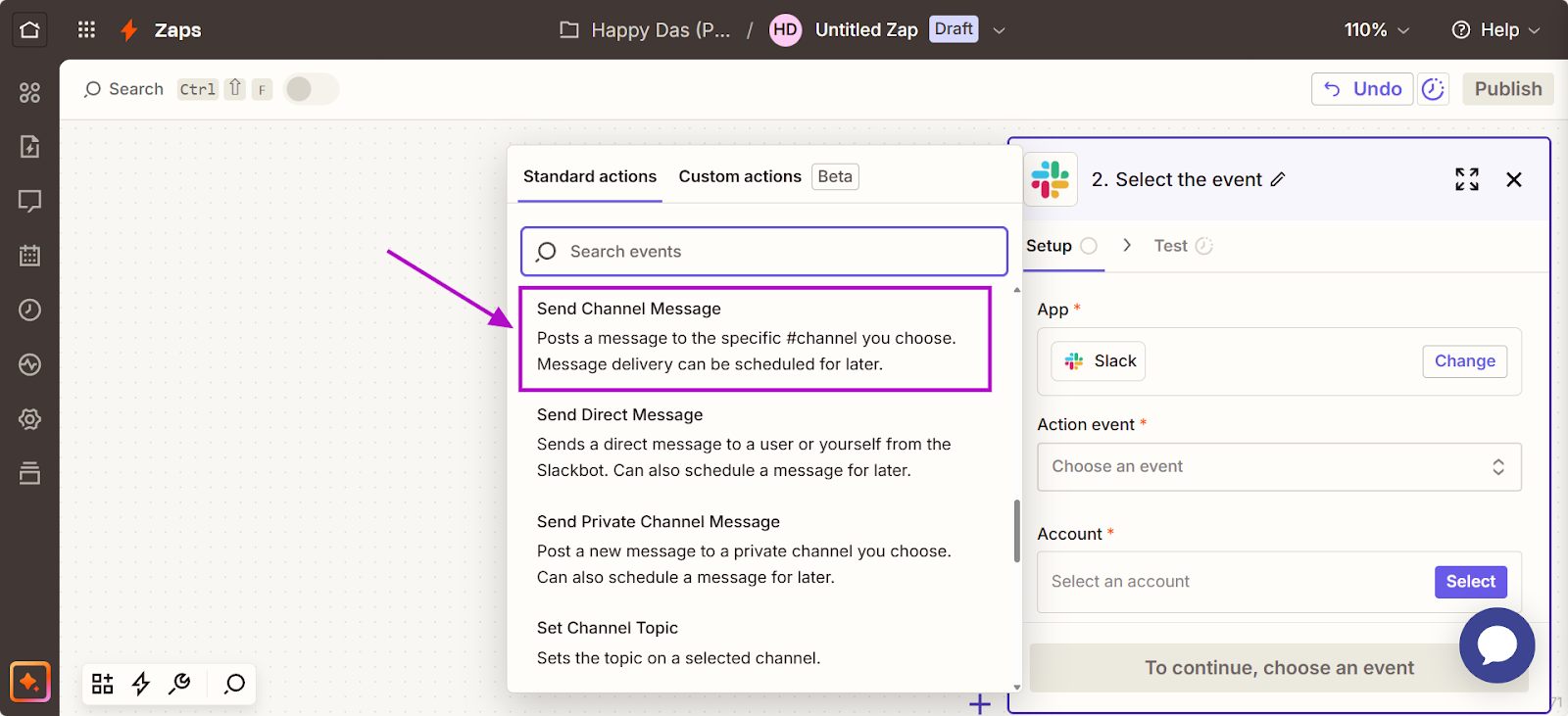Viewport: 1568px width, 716px height.
Task: Expand the step panel to fullscreen
Action: tap(1467, 179)
